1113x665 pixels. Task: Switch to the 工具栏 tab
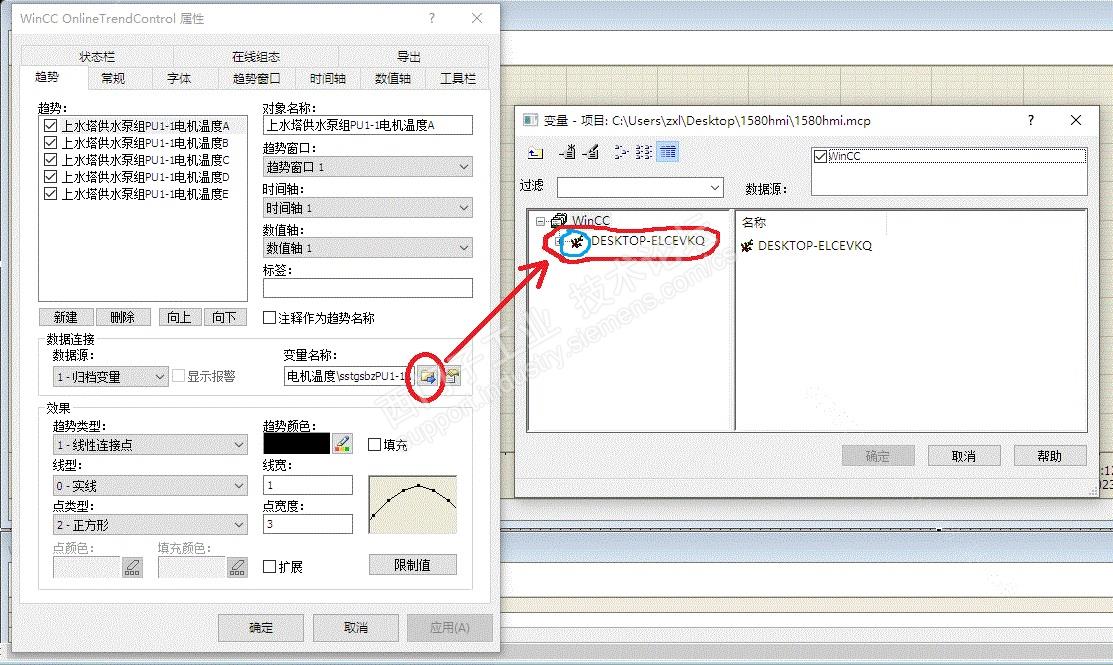[458, 78]
